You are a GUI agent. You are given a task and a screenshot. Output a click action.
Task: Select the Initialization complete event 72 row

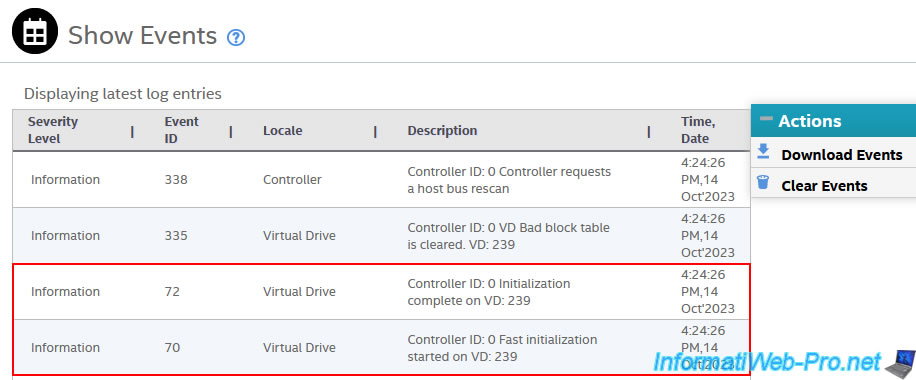[x=381, y=292]
